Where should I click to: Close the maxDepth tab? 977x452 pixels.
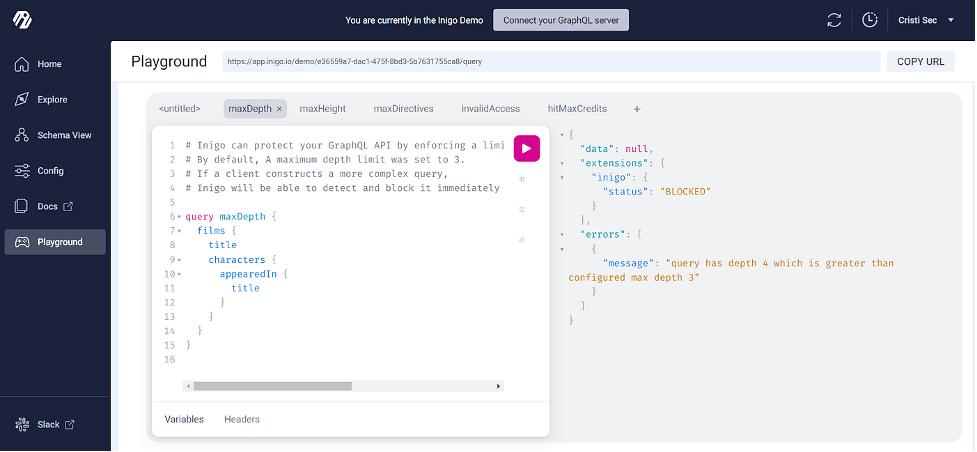pyautogui.click(x=279, y=108)
